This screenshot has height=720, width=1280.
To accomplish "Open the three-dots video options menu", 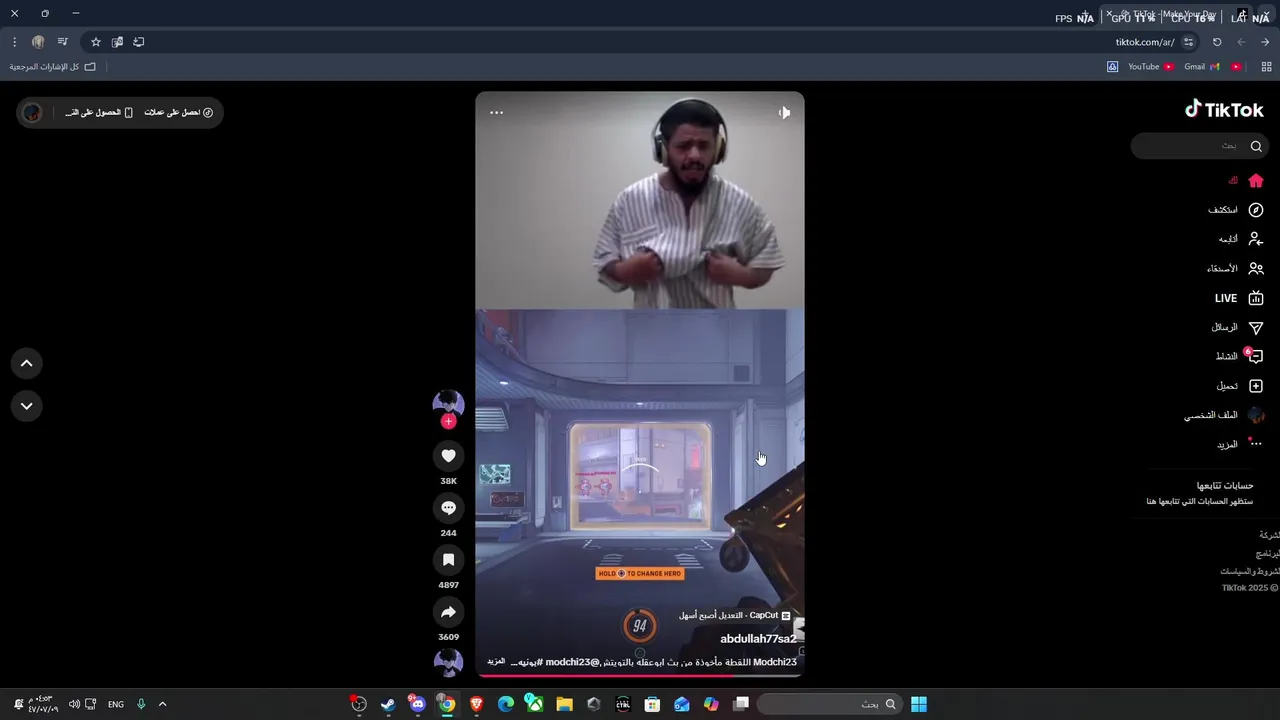I will coord(496,112).
